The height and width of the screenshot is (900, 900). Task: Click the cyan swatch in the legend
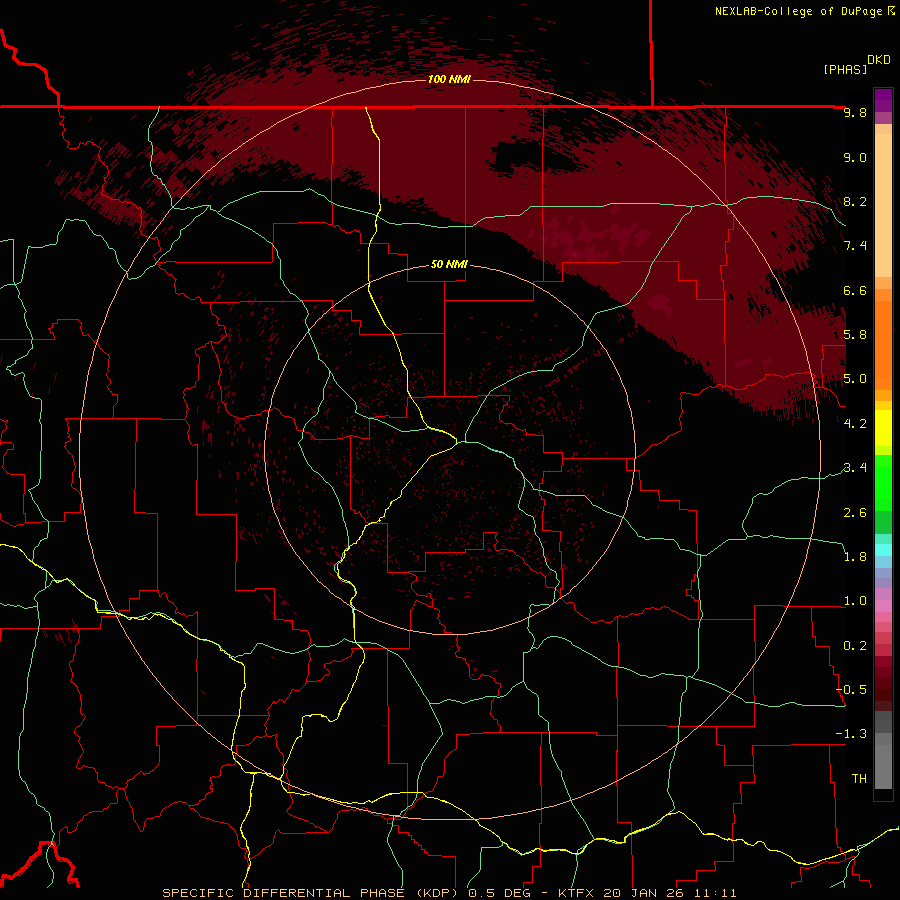click(x=883, y=550)
